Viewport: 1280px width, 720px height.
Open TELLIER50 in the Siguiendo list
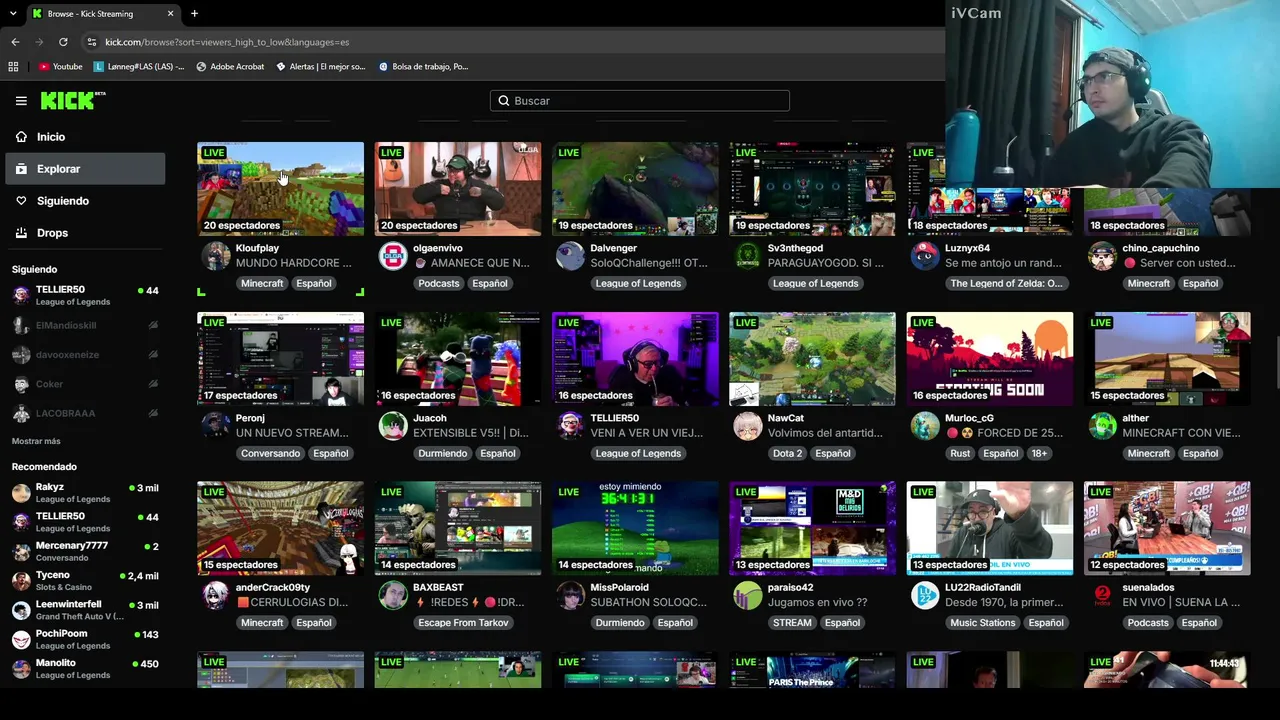click(85, 295)
